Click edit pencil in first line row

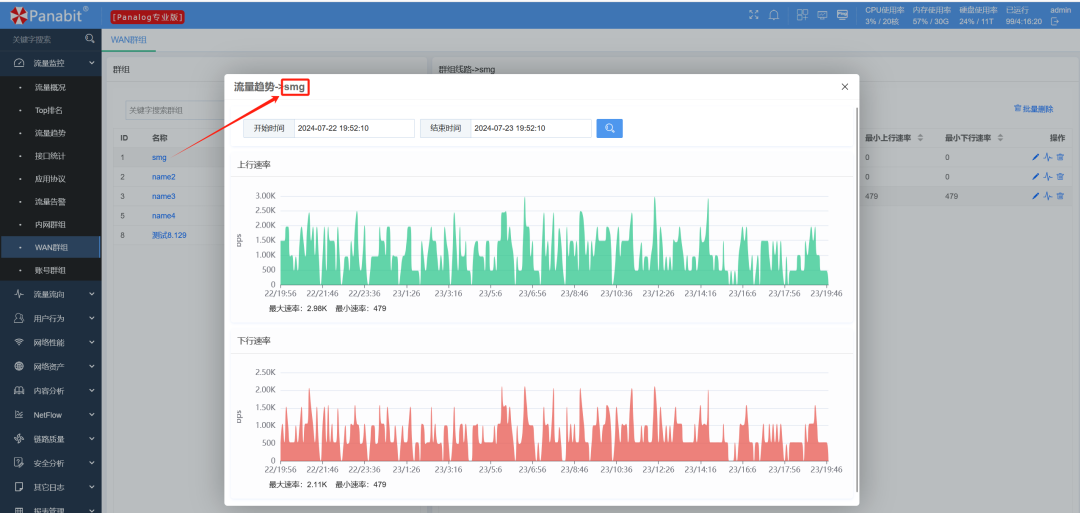pyautogui.click(x=1035, y=157)
